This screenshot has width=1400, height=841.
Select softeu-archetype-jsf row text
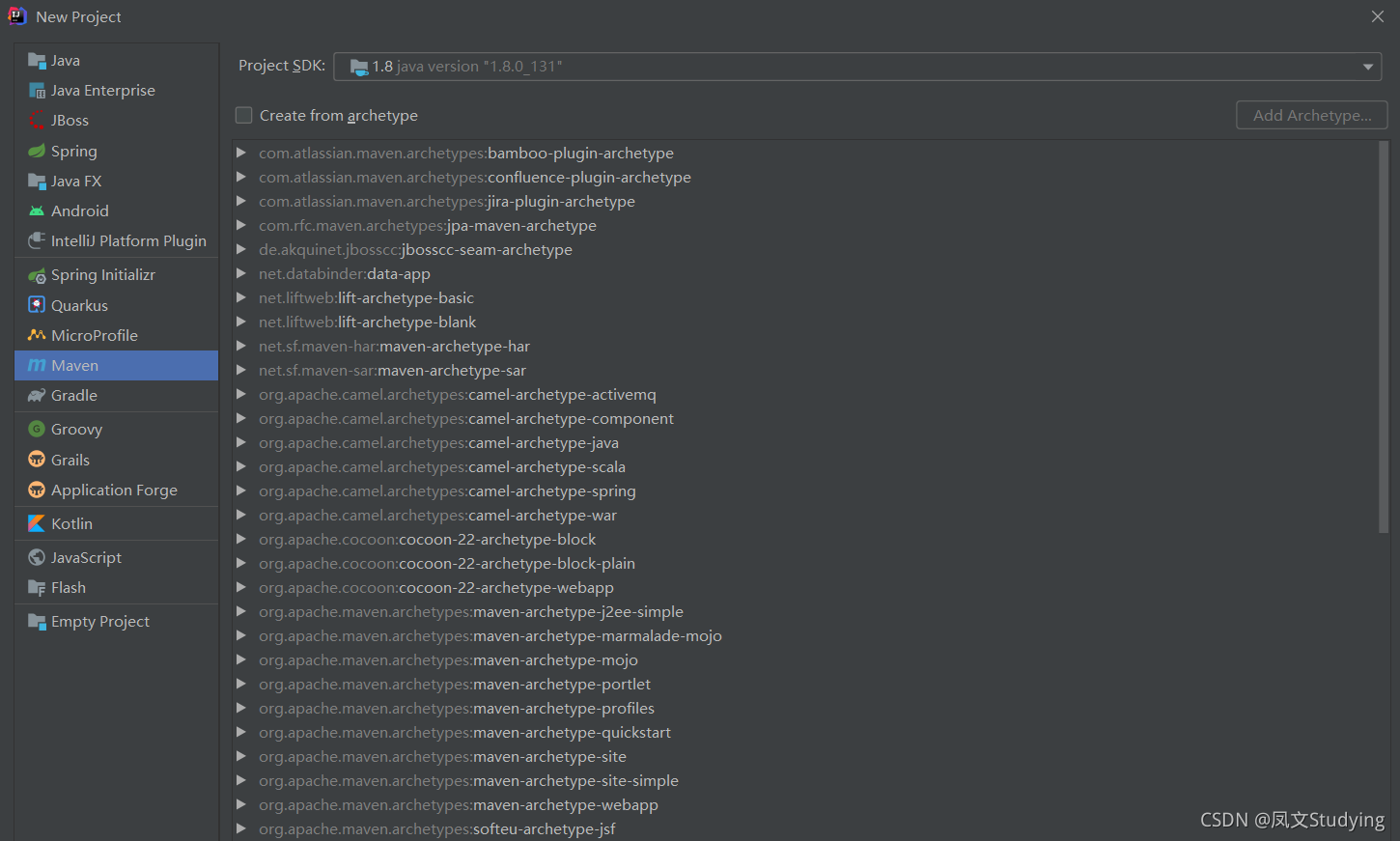click(437, 829)
